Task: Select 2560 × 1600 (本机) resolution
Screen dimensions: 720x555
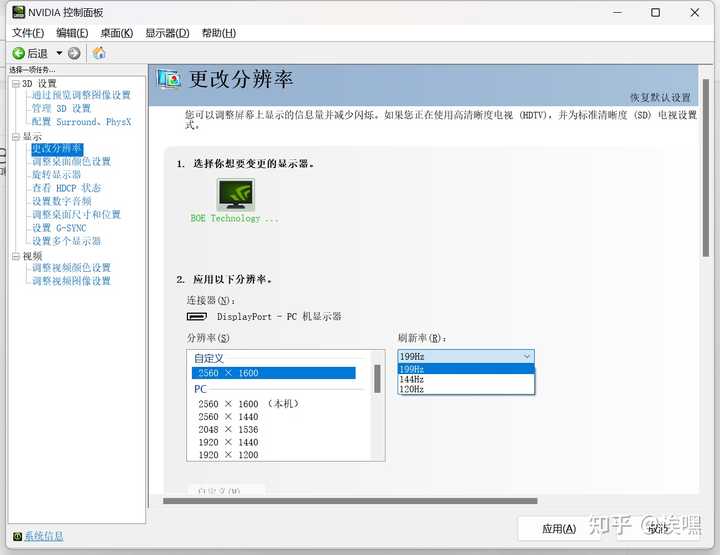Action: pyautogui.click(x=248, y=404)
